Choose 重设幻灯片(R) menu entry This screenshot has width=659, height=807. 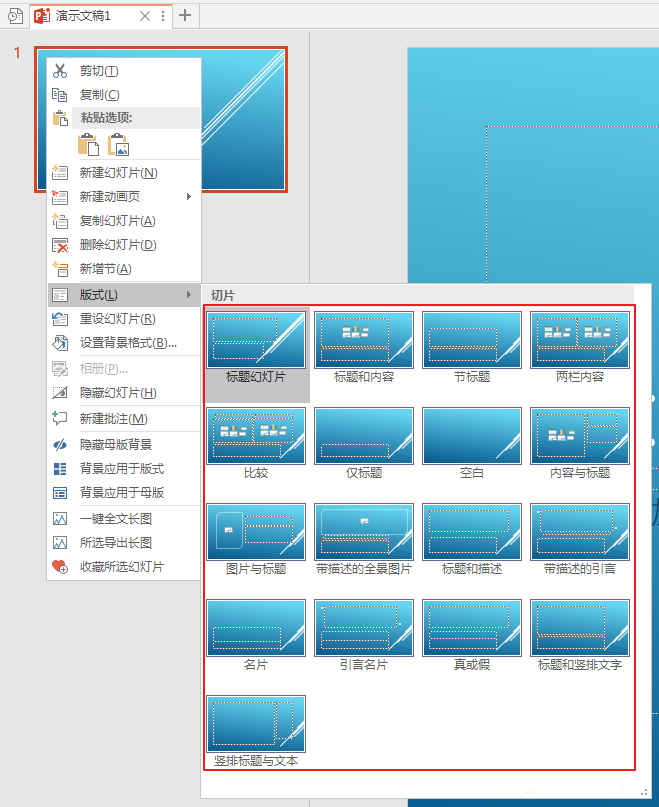(124, 319)
